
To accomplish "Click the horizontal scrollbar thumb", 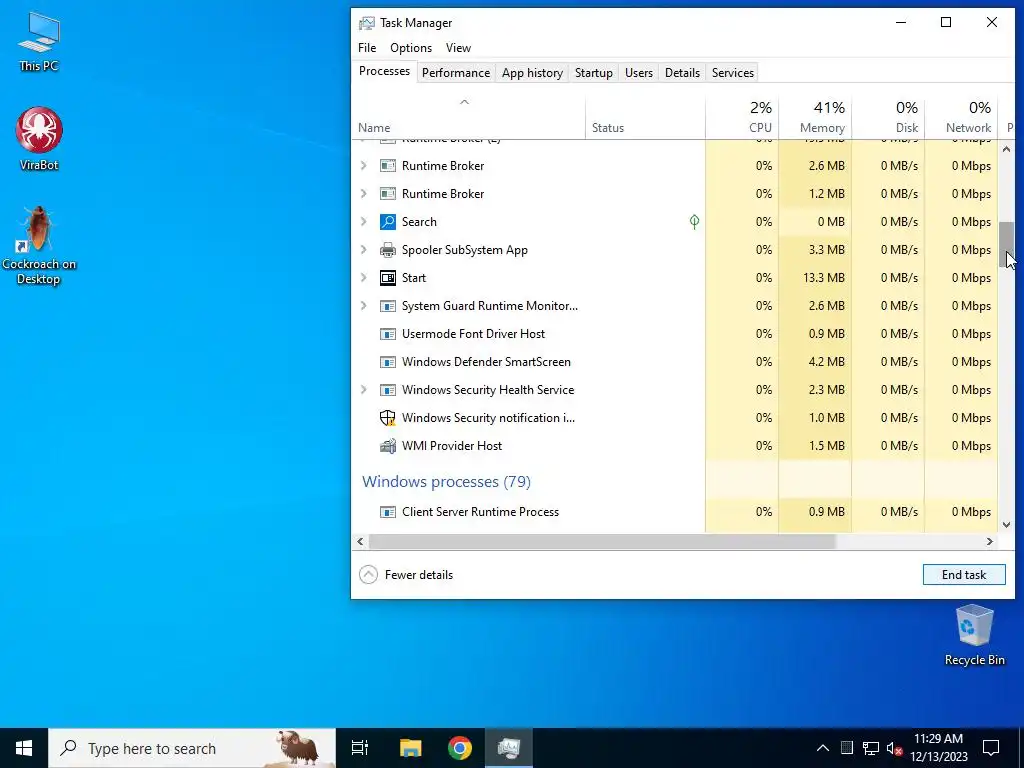I will tap(601, 541).
